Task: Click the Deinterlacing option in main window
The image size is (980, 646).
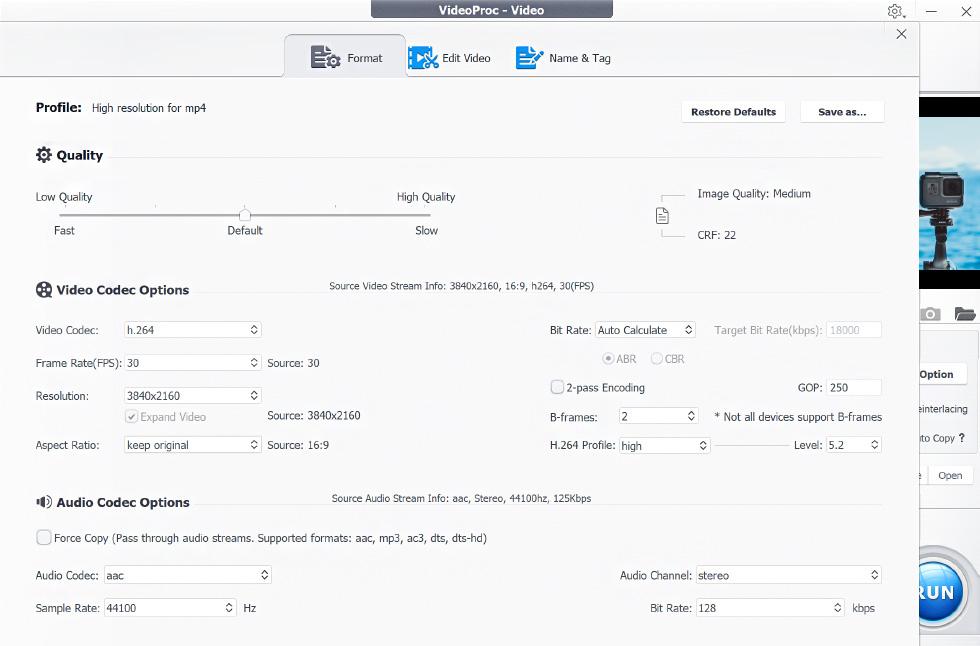Action: [x=944, y=409]
